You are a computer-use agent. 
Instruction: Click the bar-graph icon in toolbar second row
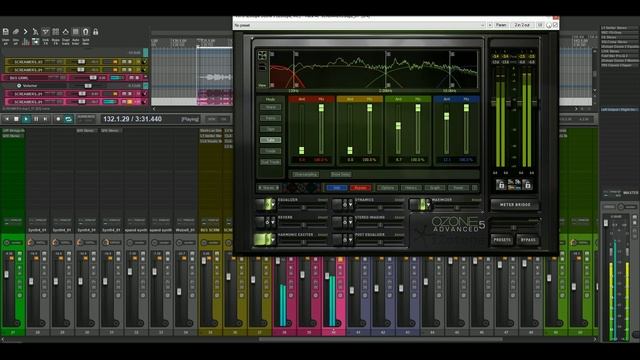click(x=26, y=41)
